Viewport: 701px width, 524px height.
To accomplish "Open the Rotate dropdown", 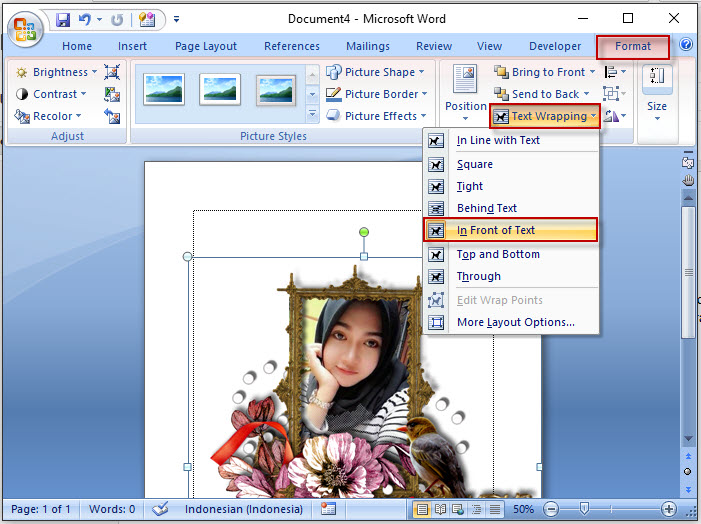I will point(615,116).
